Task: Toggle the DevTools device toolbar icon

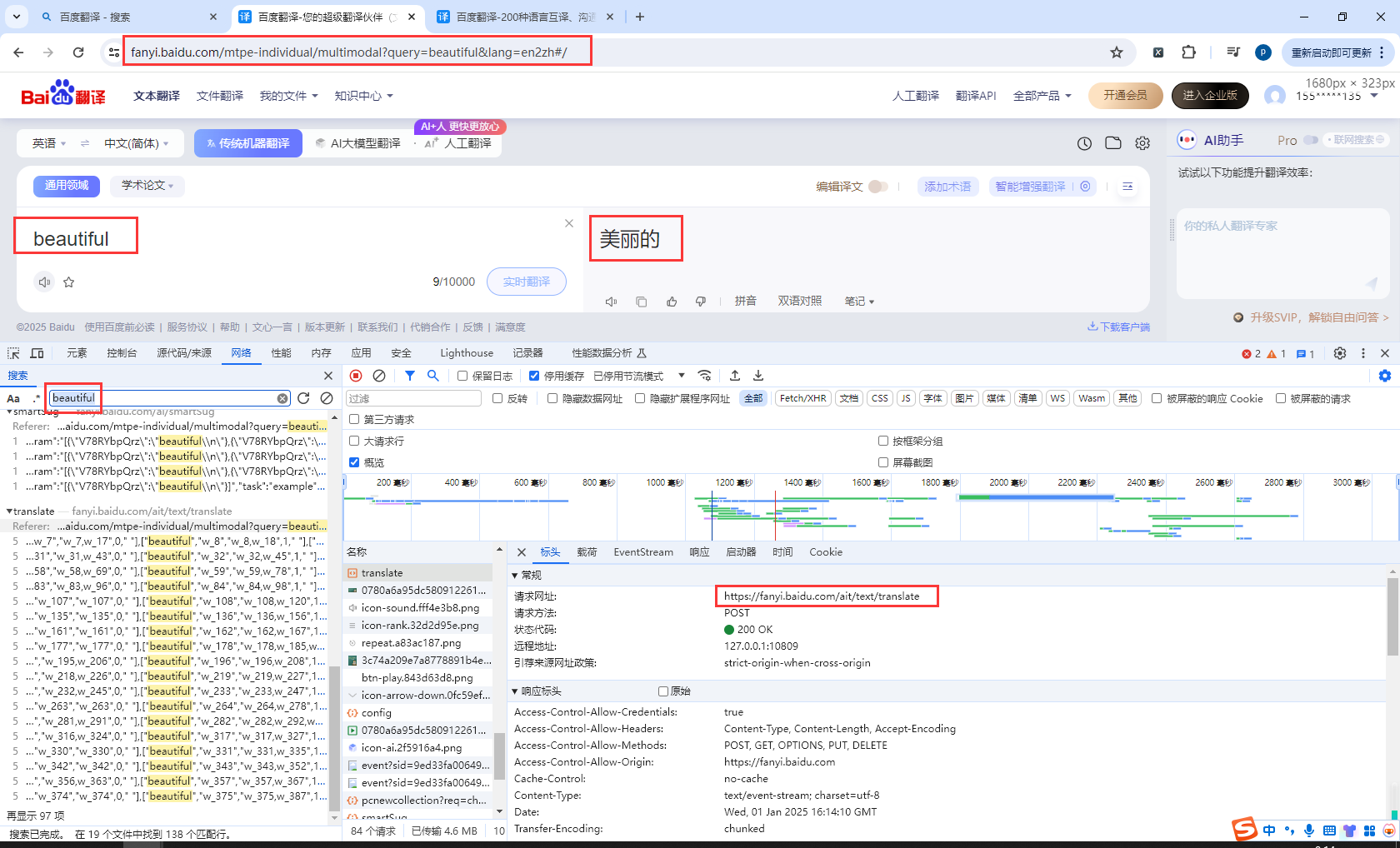Action: (x=37, y=353)
